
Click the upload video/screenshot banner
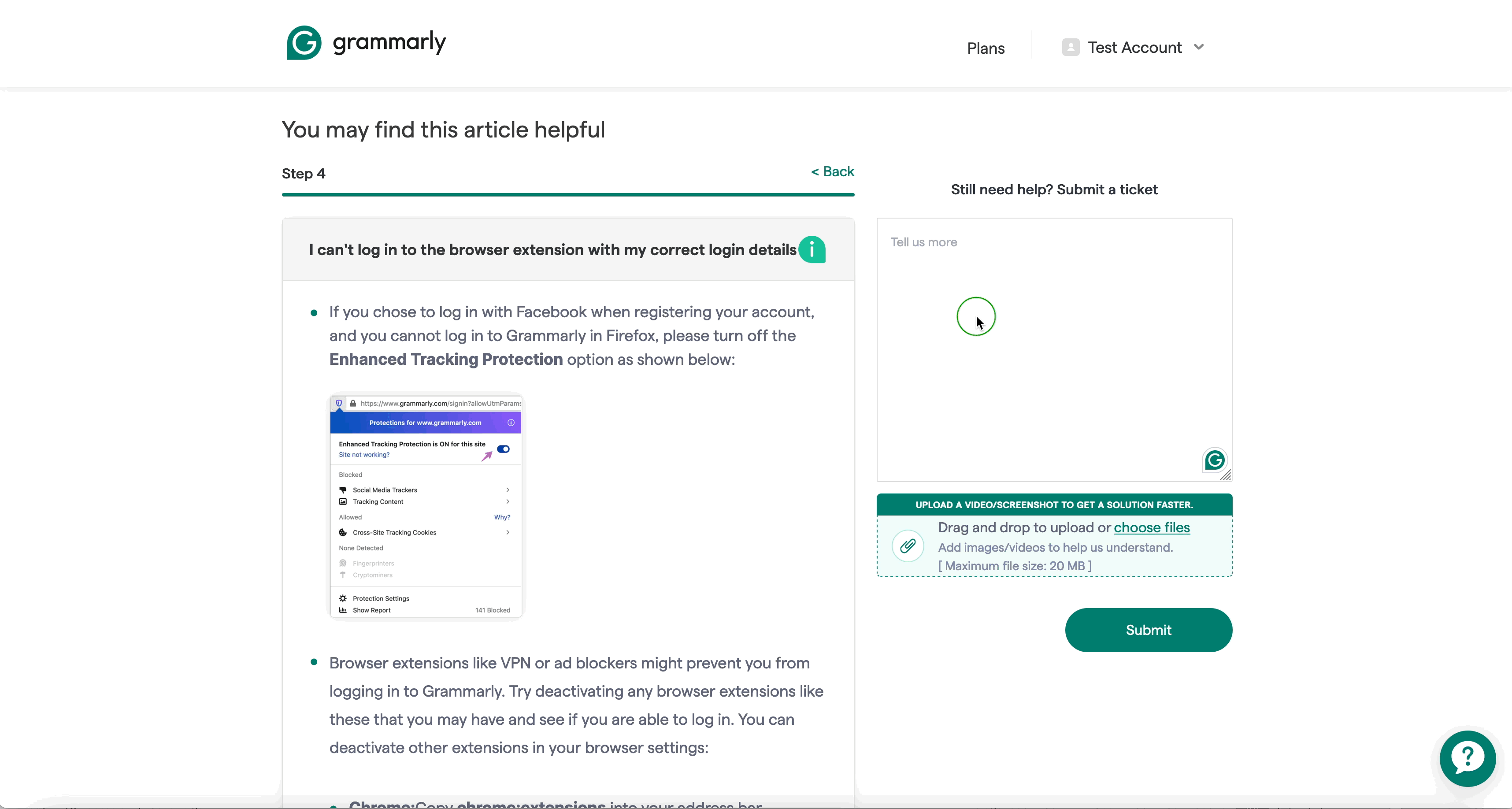[x=1054, y=505]
